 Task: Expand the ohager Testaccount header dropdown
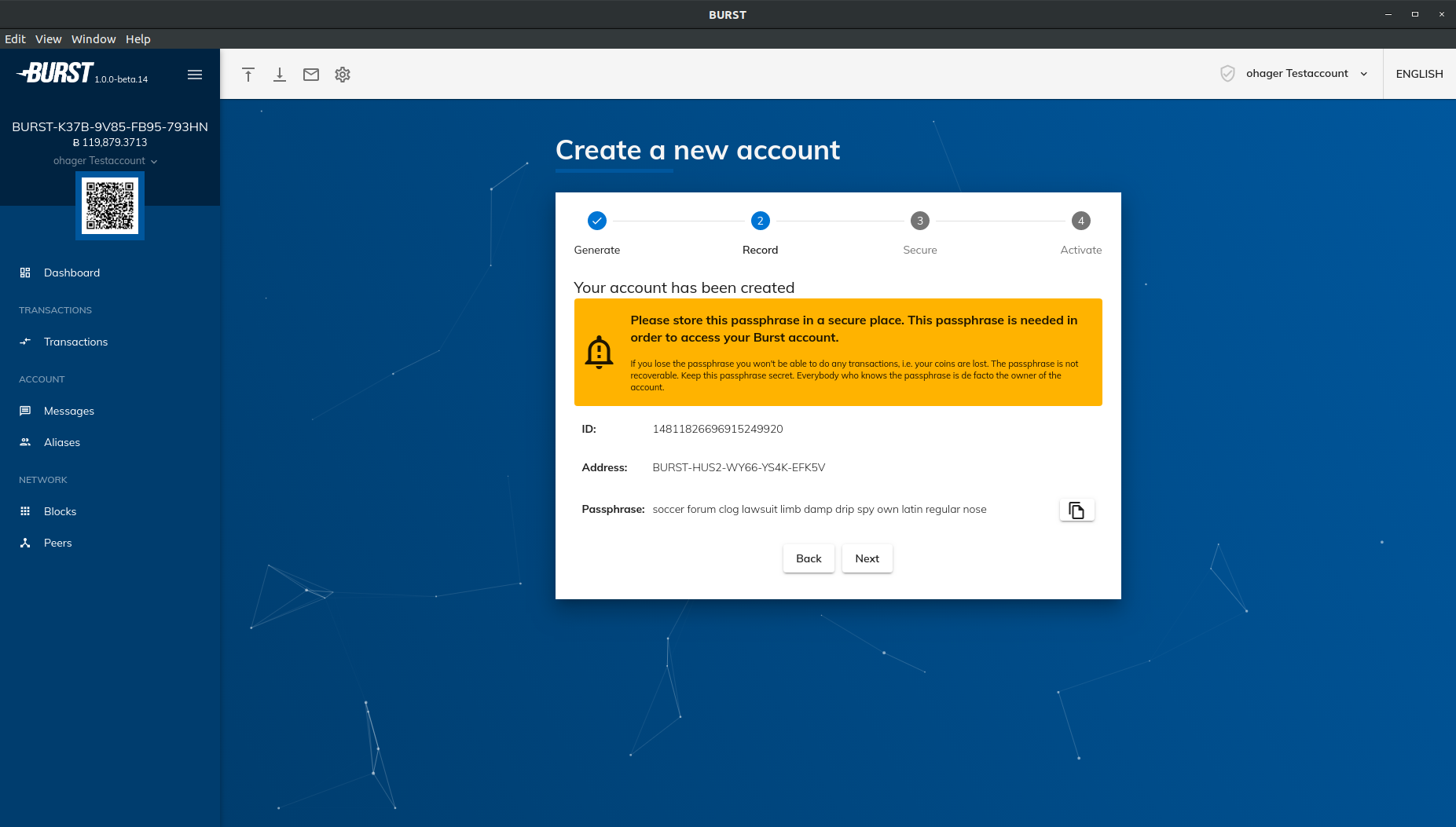(x=1306, y=74)
